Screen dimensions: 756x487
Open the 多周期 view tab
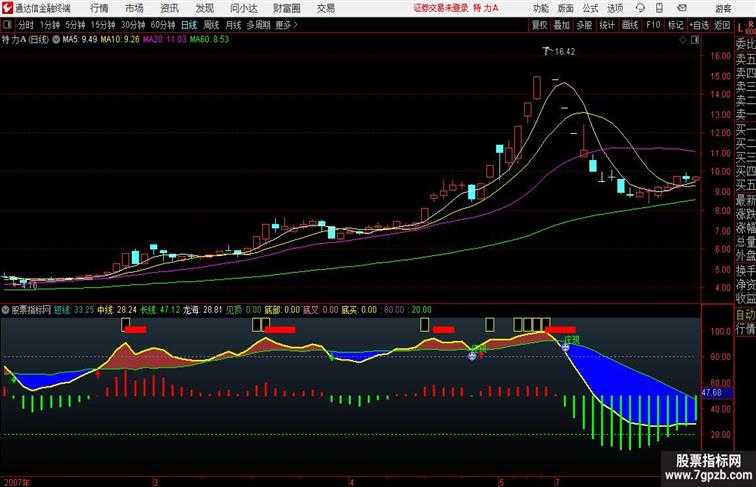tap(258, 25)
